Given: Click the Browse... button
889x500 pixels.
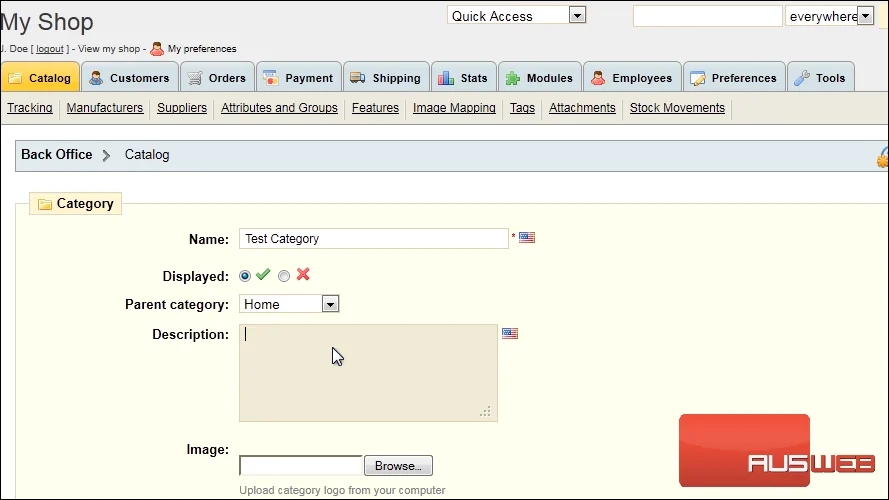Looking at the screenshot, I should (x=399, y=465).
